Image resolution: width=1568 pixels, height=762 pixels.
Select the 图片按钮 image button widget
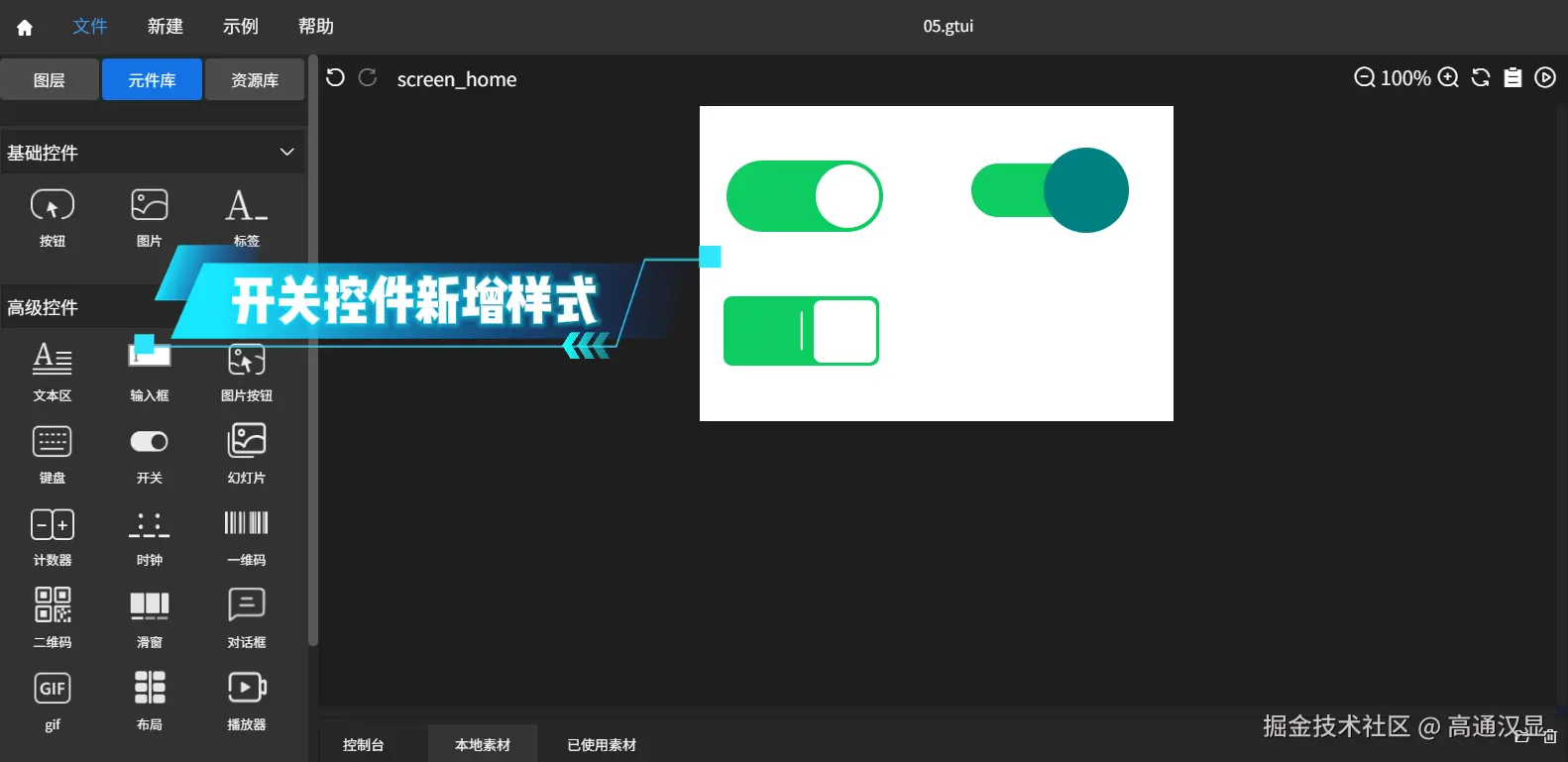(x=247, y=372)
